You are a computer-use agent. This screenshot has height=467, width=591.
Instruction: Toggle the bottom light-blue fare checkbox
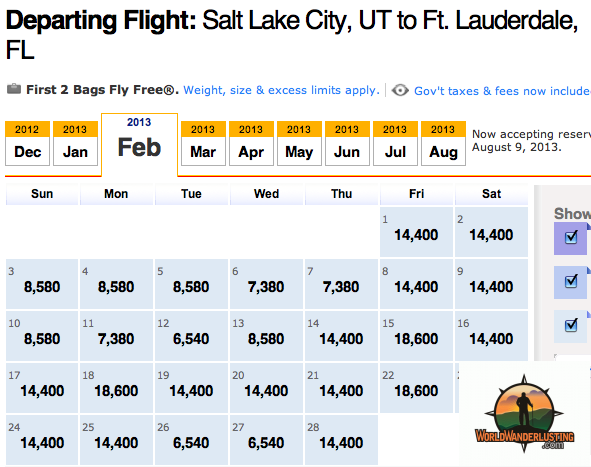(x=571, y=325)
